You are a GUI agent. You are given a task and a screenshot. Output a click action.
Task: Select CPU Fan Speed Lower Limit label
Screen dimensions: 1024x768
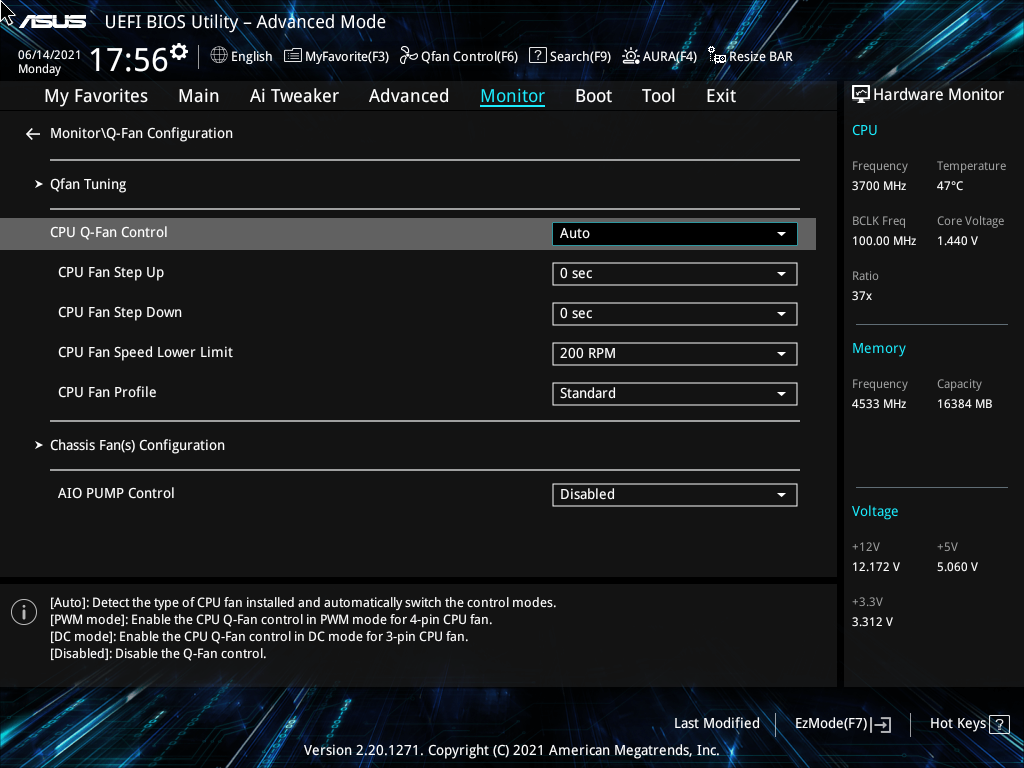coord(145,353)
